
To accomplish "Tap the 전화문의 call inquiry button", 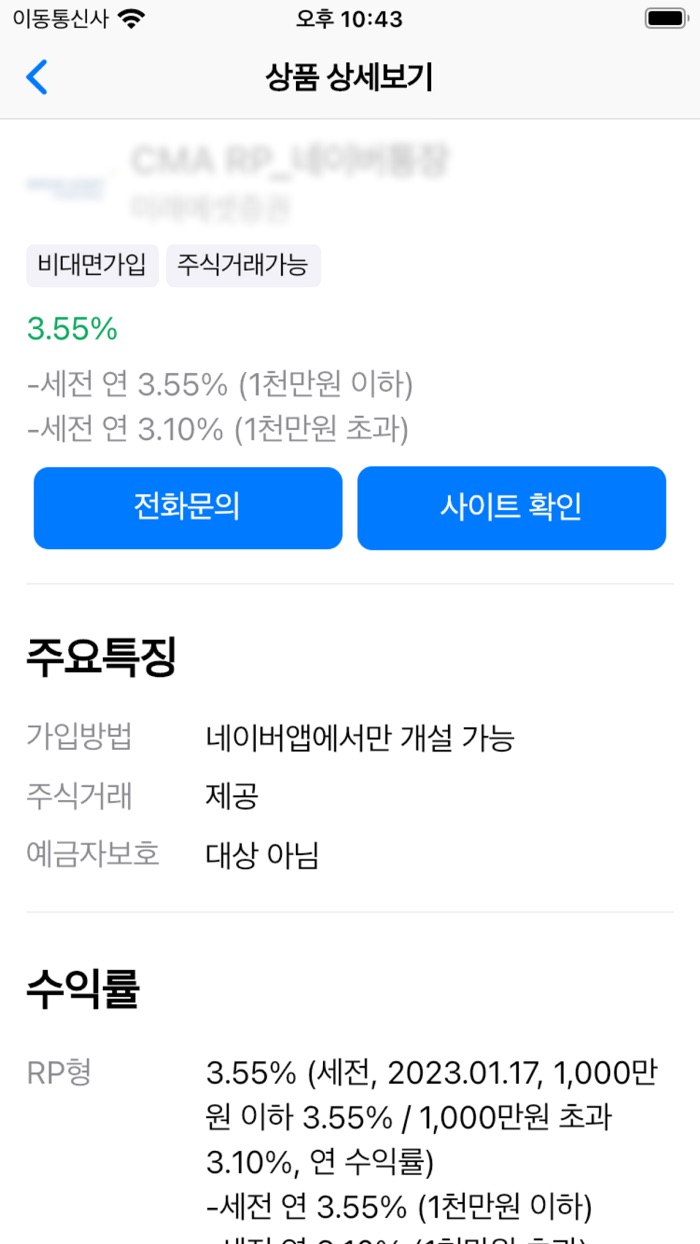I will [x=188, y=507].
